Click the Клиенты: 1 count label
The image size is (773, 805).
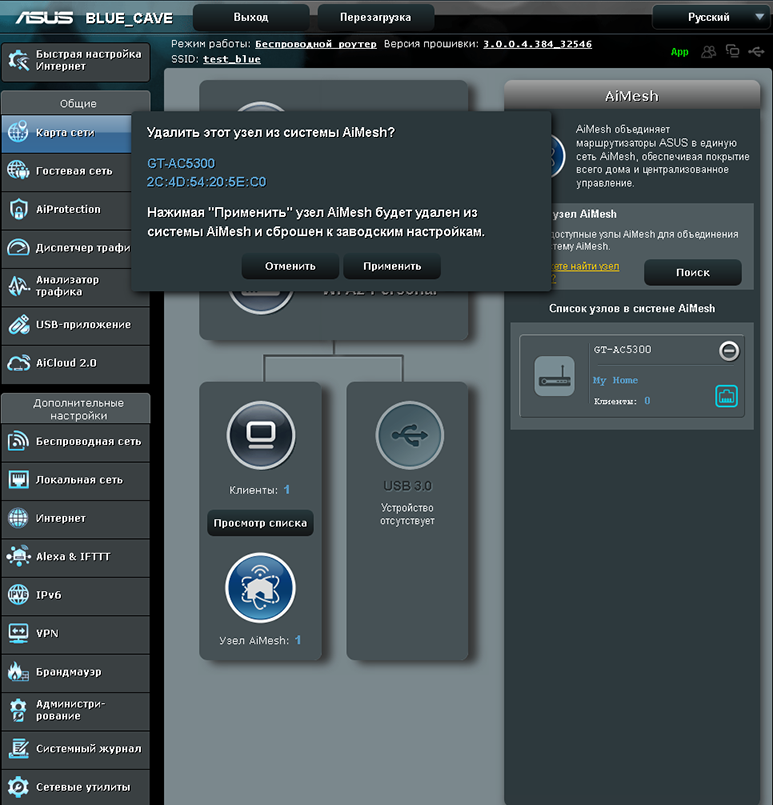259,490
